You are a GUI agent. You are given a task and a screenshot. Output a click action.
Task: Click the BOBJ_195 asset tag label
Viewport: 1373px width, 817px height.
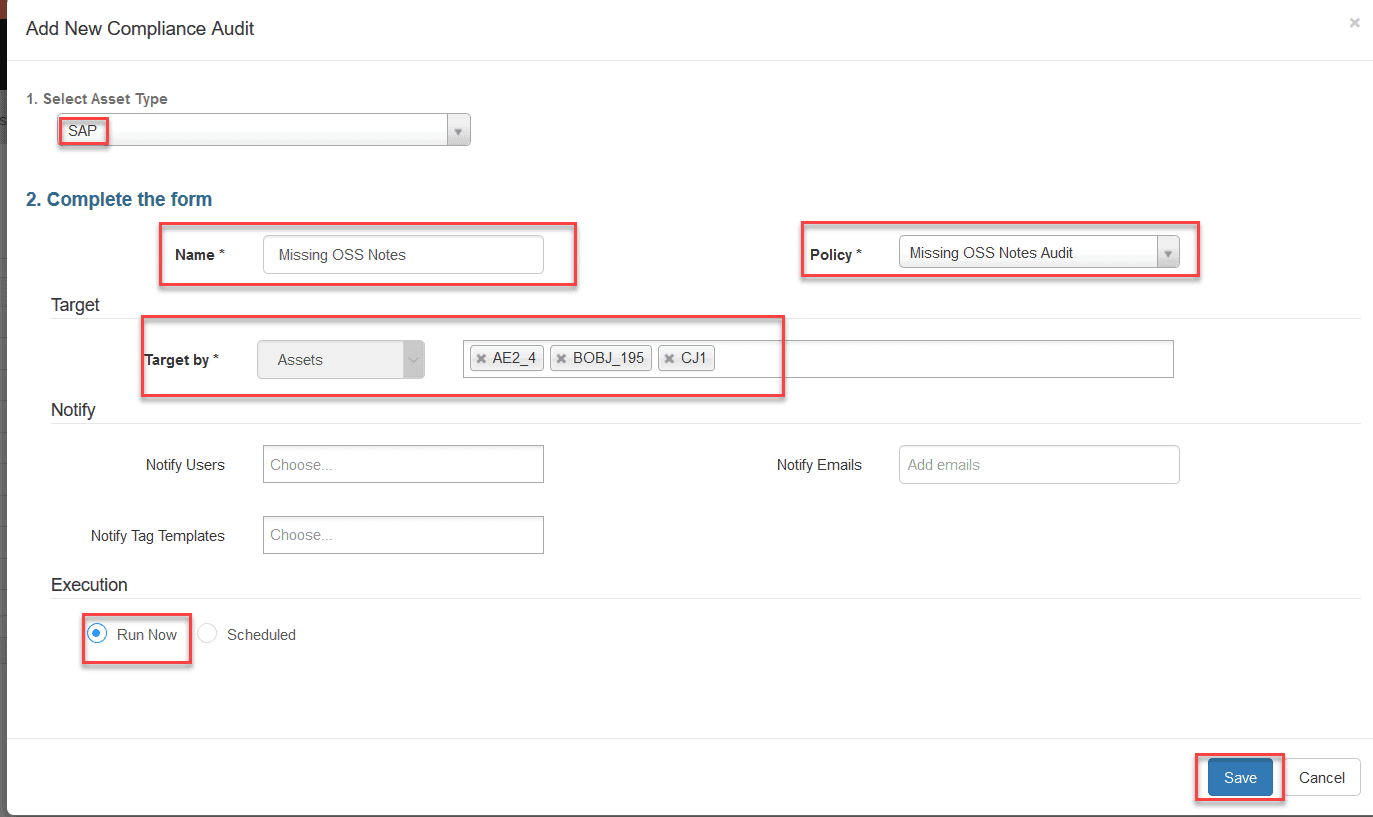click(x=608, y=359)
